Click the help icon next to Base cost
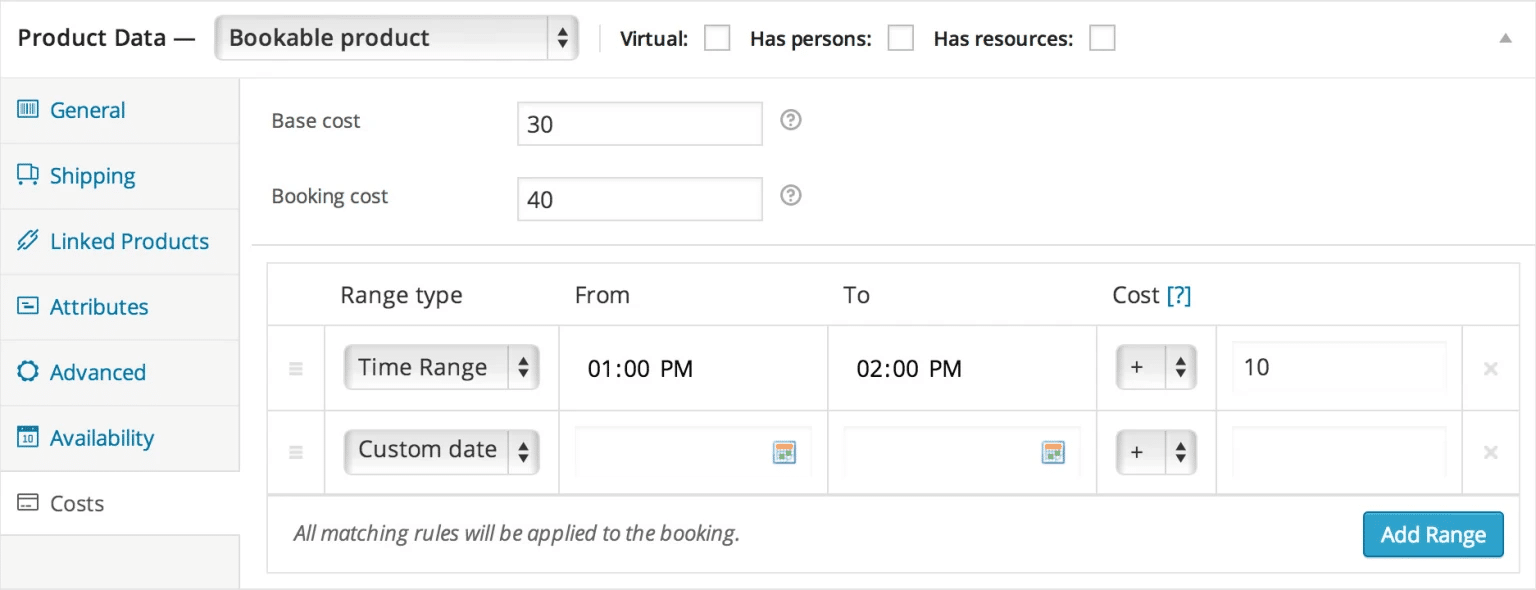This screenshot has height=590, width=1536. click(x=790, y=121)
